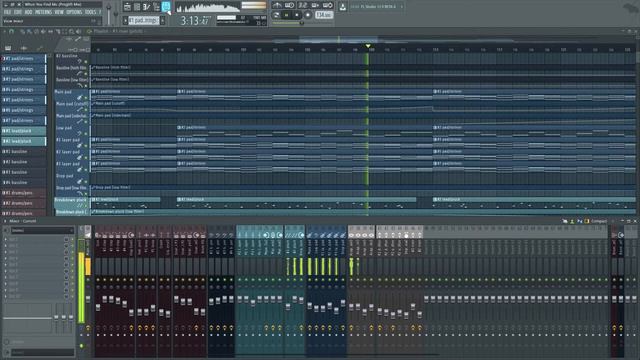The width and height of the screenshot is (640, 360).
Task: Open the playlist options menu arrow
Action: [5, 31]
